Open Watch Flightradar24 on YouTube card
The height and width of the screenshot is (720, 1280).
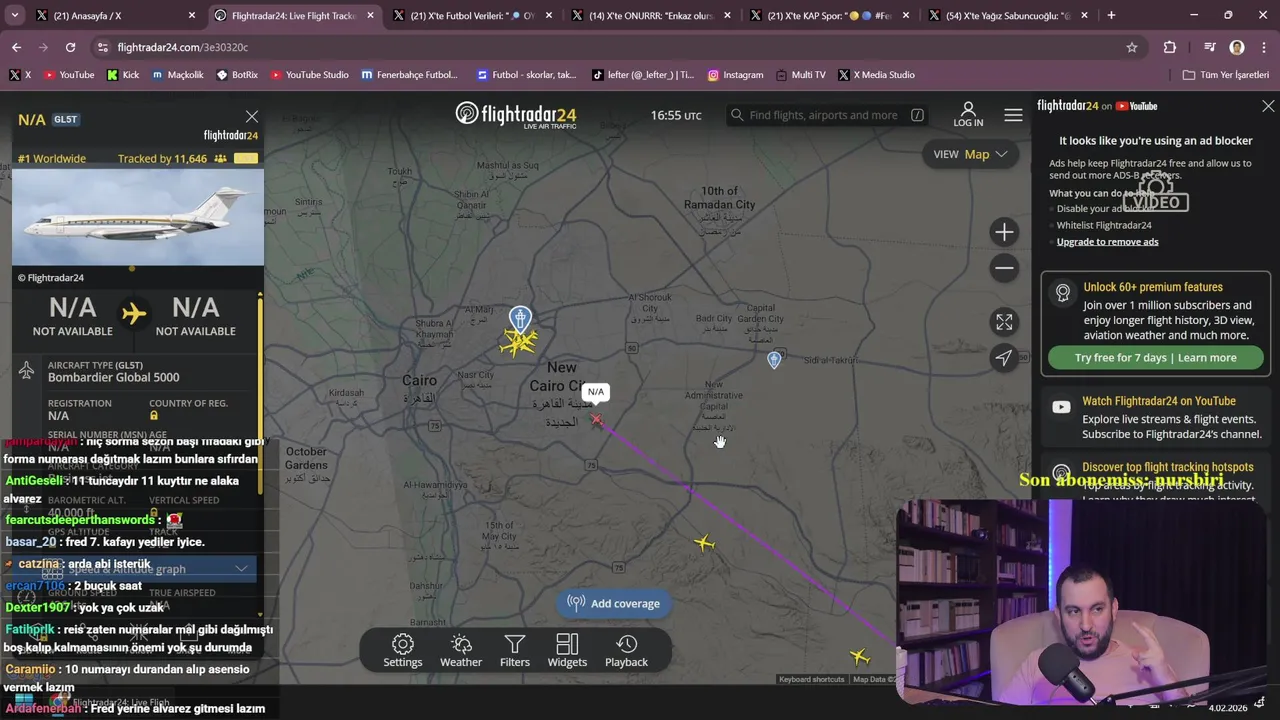coord(1155,417)
